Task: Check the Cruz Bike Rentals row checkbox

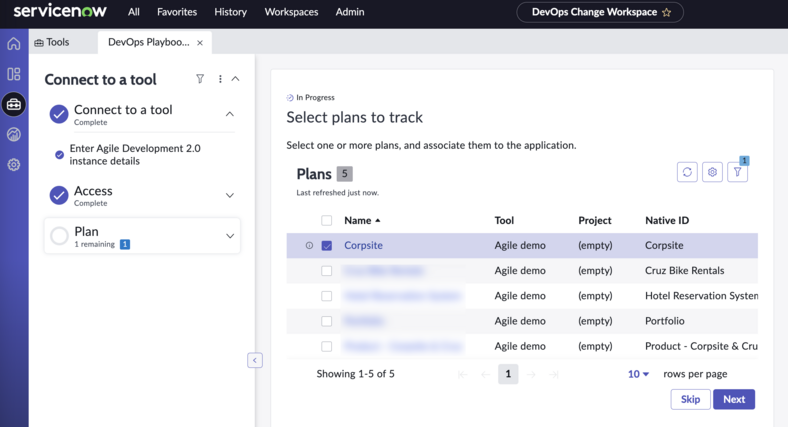Action: click(x=327, y=271)
